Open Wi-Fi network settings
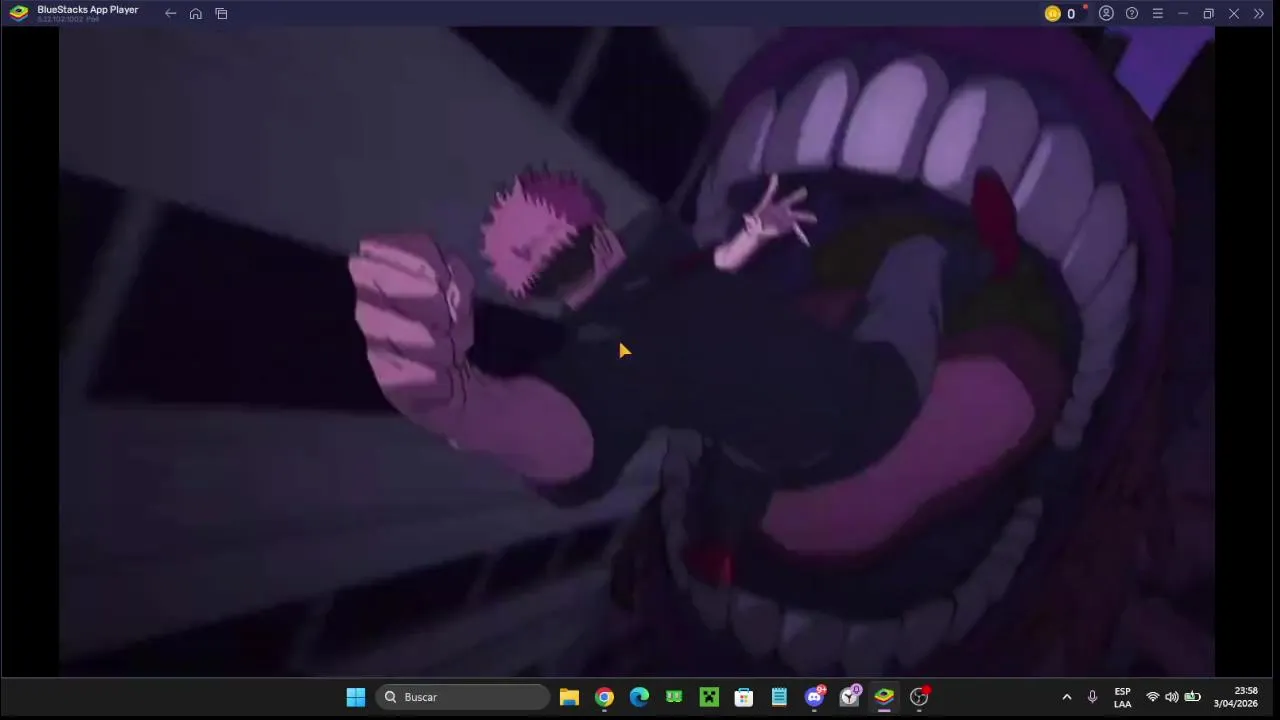 pyautogui.click(x=1153, y=697)
